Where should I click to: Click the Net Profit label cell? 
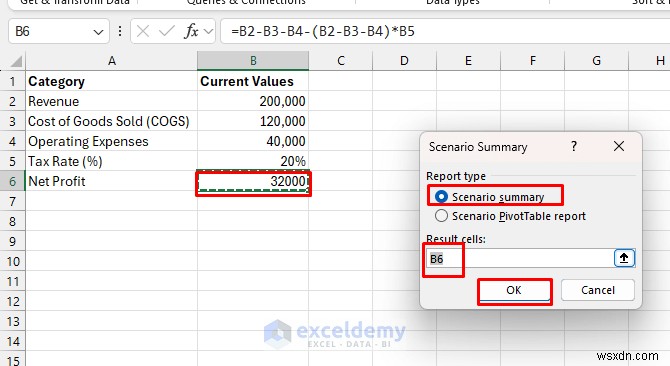coord(112,181)
